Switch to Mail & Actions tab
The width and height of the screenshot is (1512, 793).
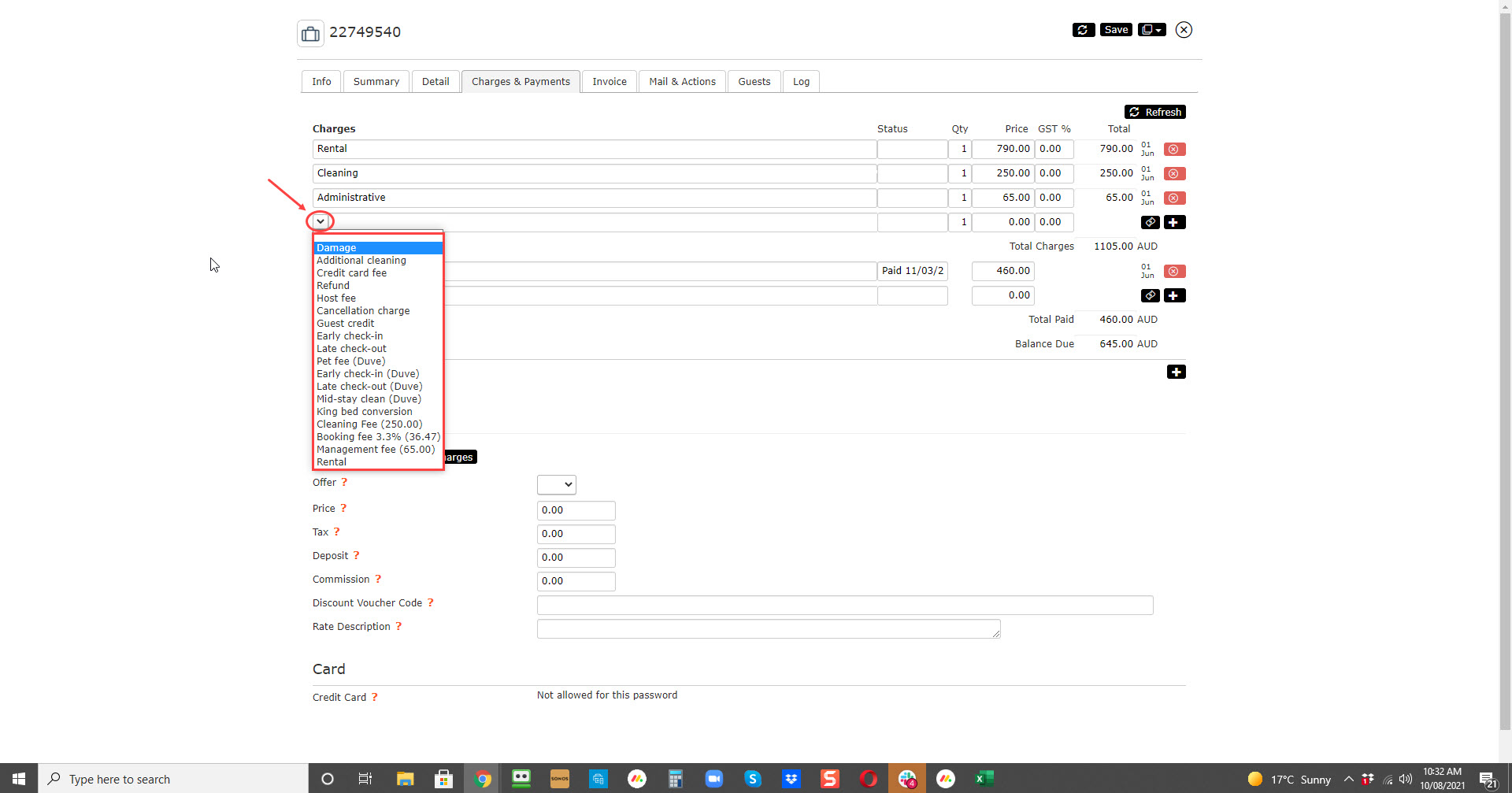(682, 81)
